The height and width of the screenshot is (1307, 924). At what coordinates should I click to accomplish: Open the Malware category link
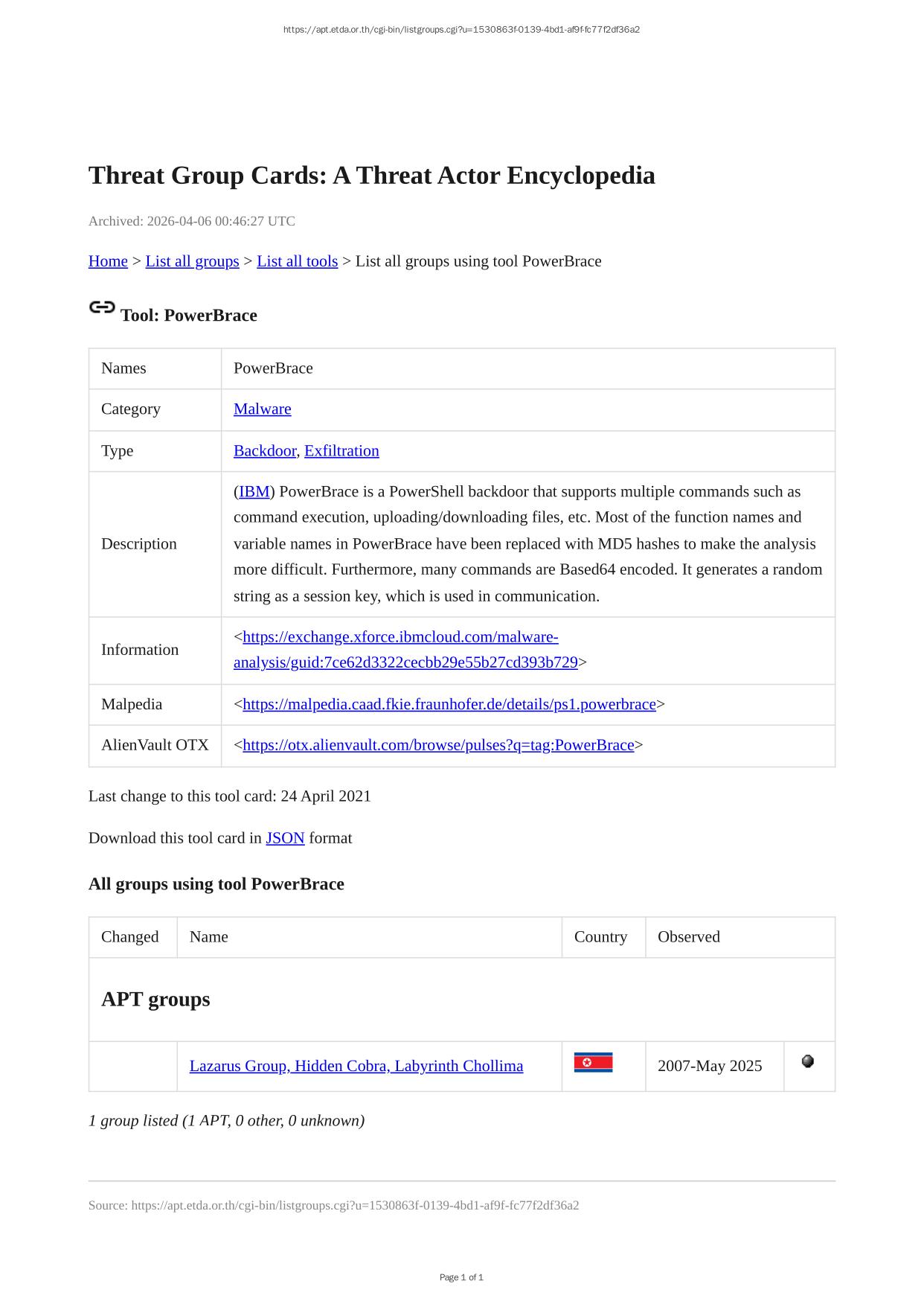point(262,409)
